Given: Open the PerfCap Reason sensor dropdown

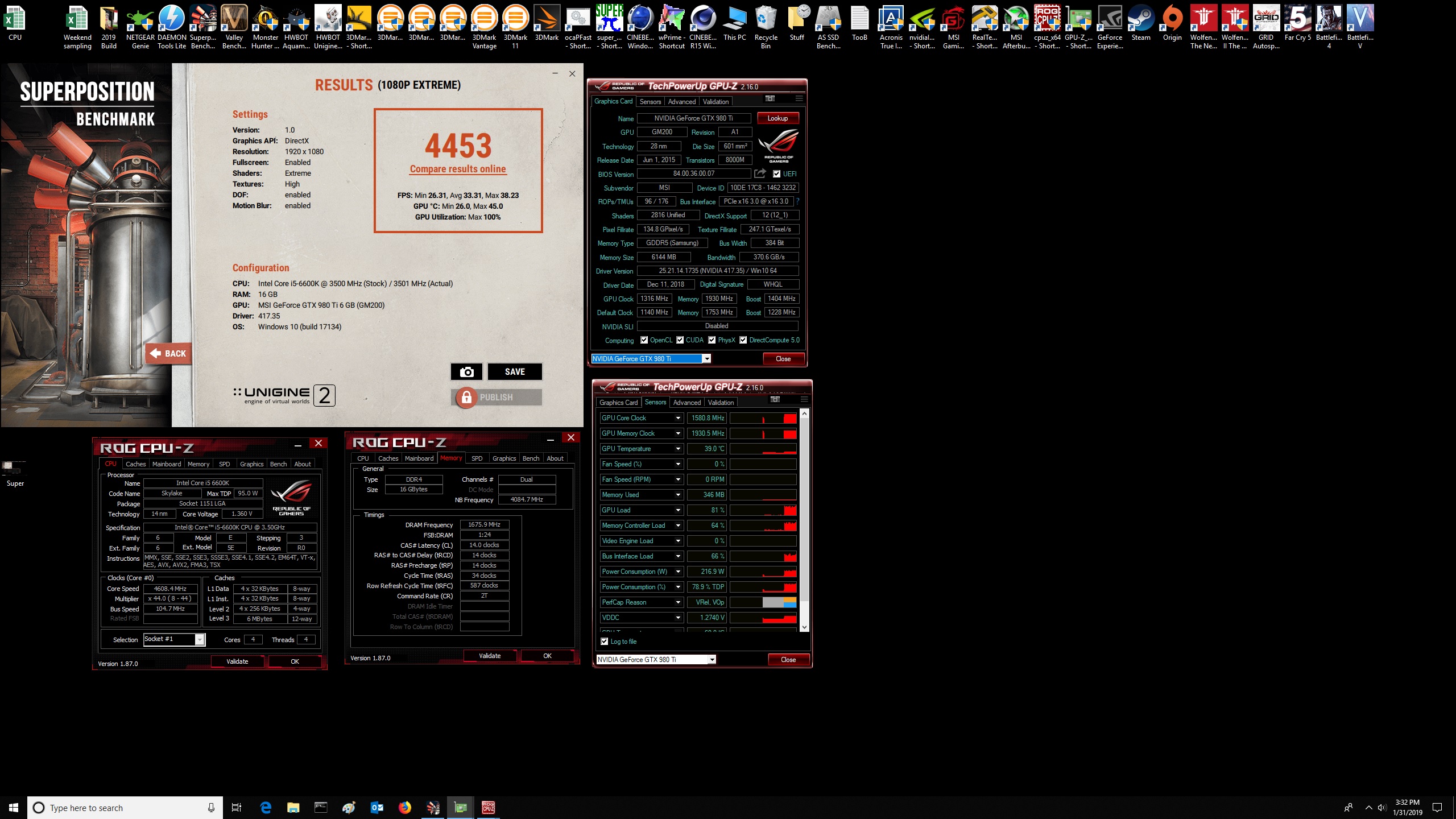Looking at the screenshot, I should click(678, 602).
